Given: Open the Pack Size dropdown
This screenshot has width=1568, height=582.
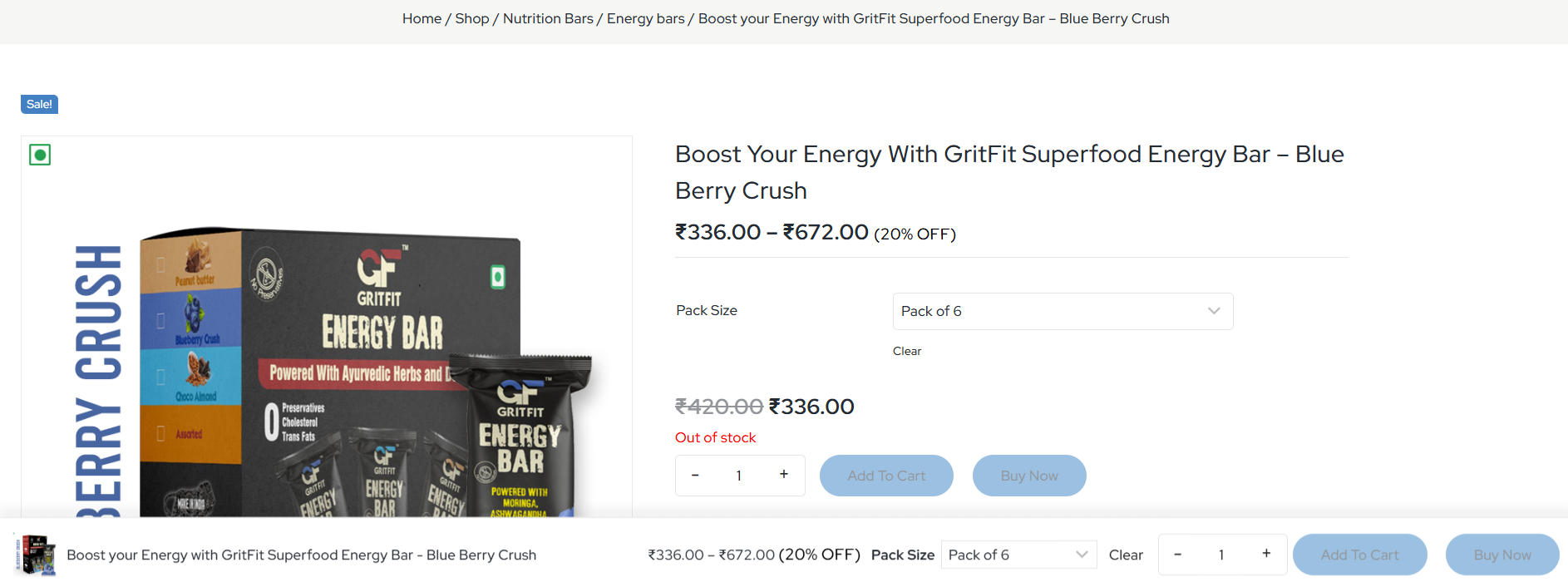Looking at the screenshot, I should coord(1048,311).
